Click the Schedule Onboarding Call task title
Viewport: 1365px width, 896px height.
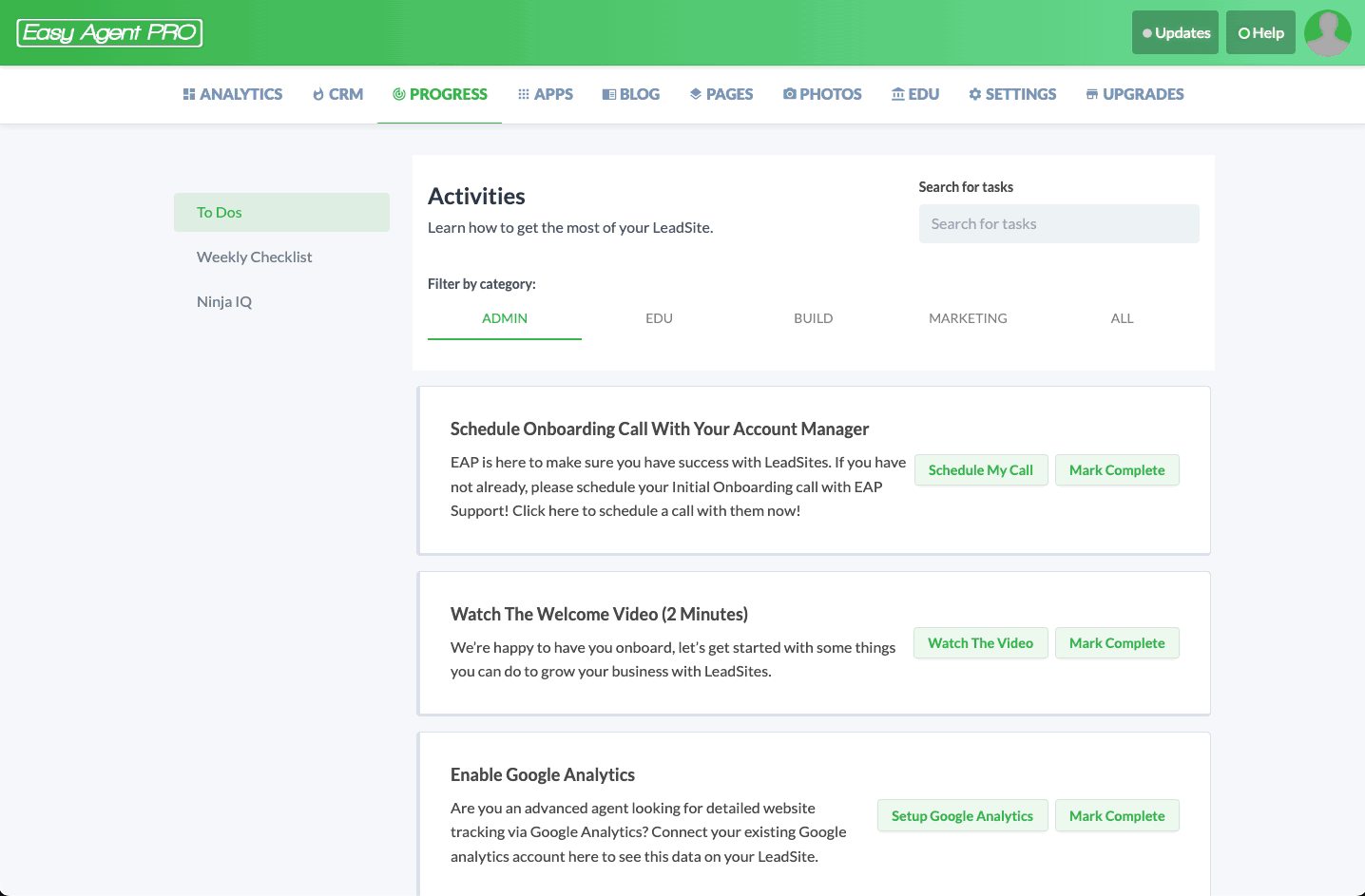(660, 429)
